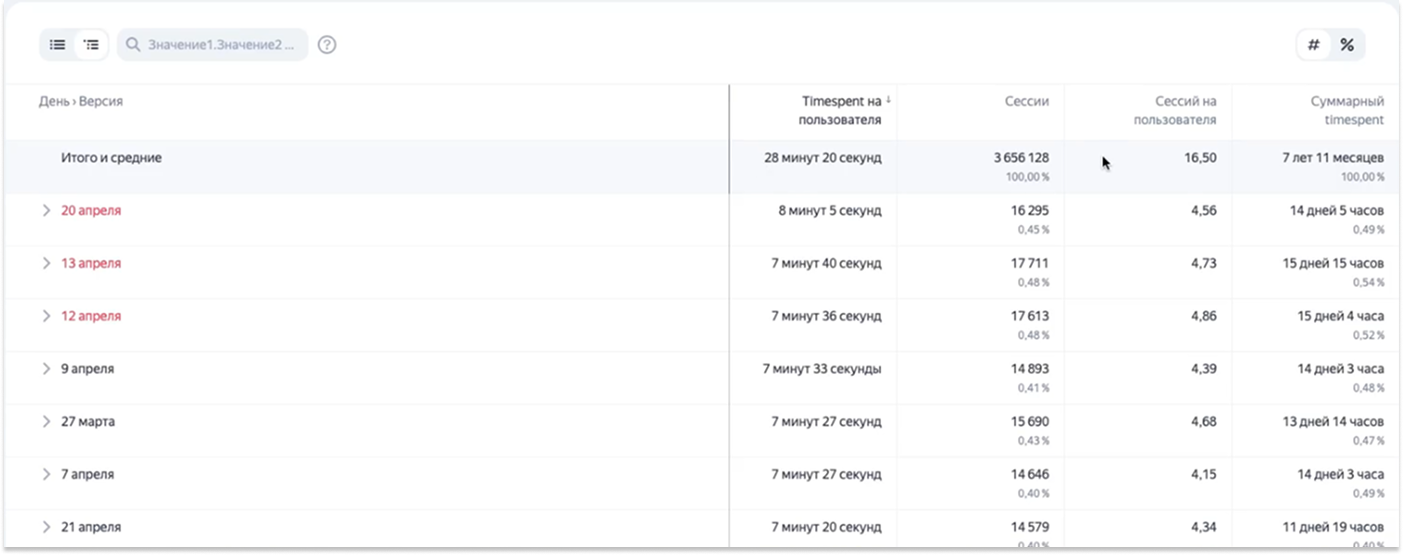Sort by Суммарный timespent column
The image size is (1403, 555).
pyautogui.click(x=1347, y=110)
